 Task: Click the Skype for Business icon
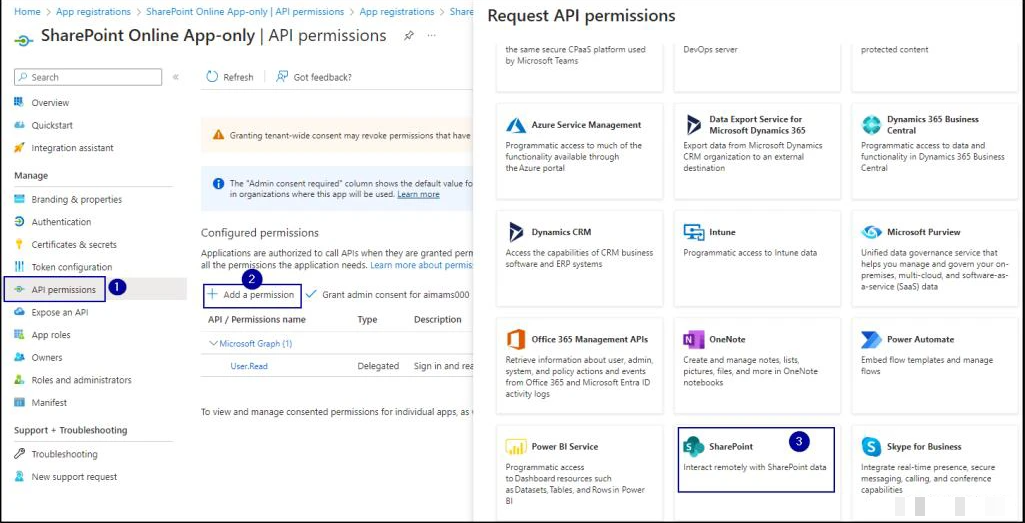(872, 446)
